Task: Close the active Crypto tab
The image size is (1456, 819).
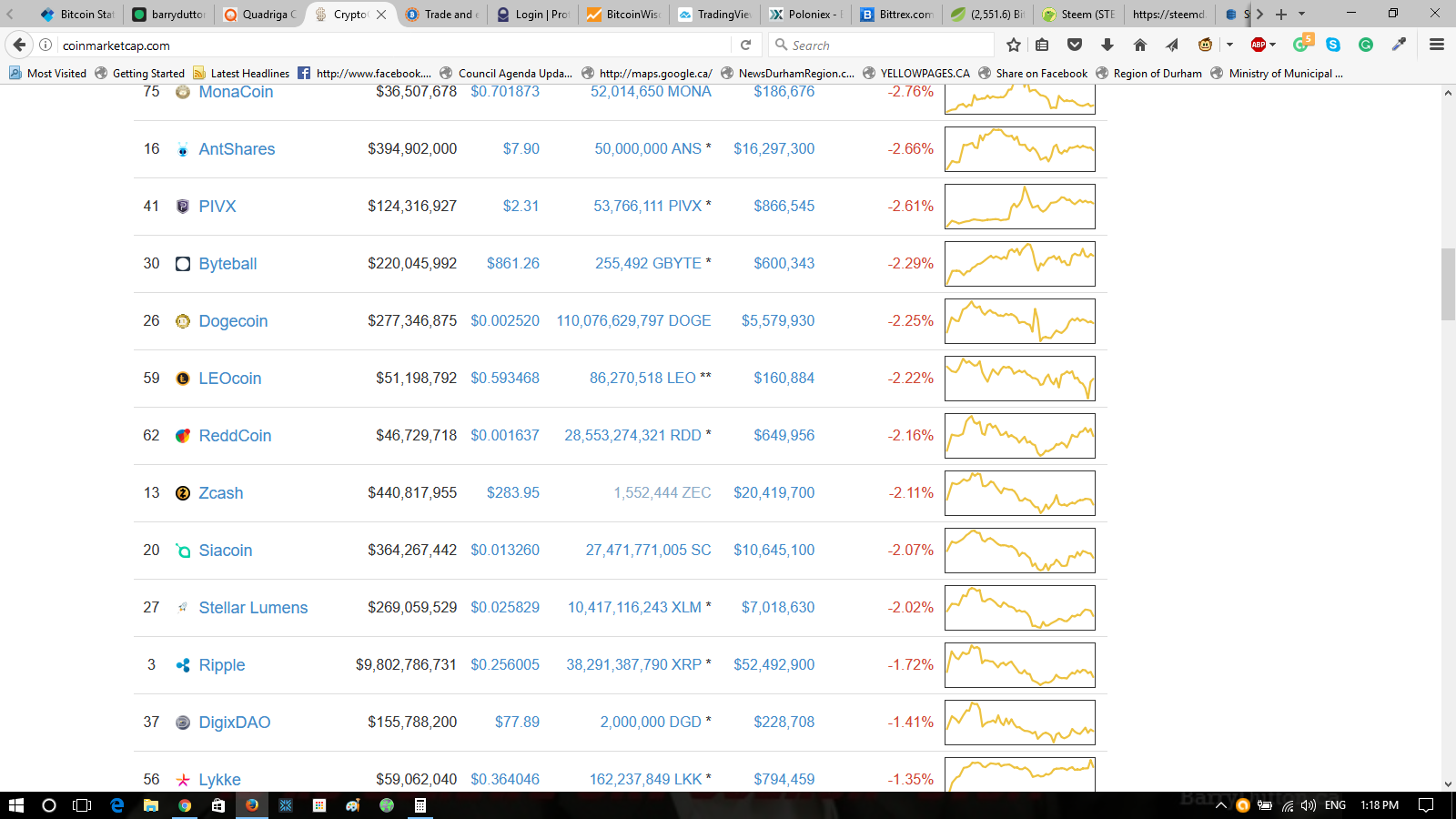Action: (x=381, y=14)
